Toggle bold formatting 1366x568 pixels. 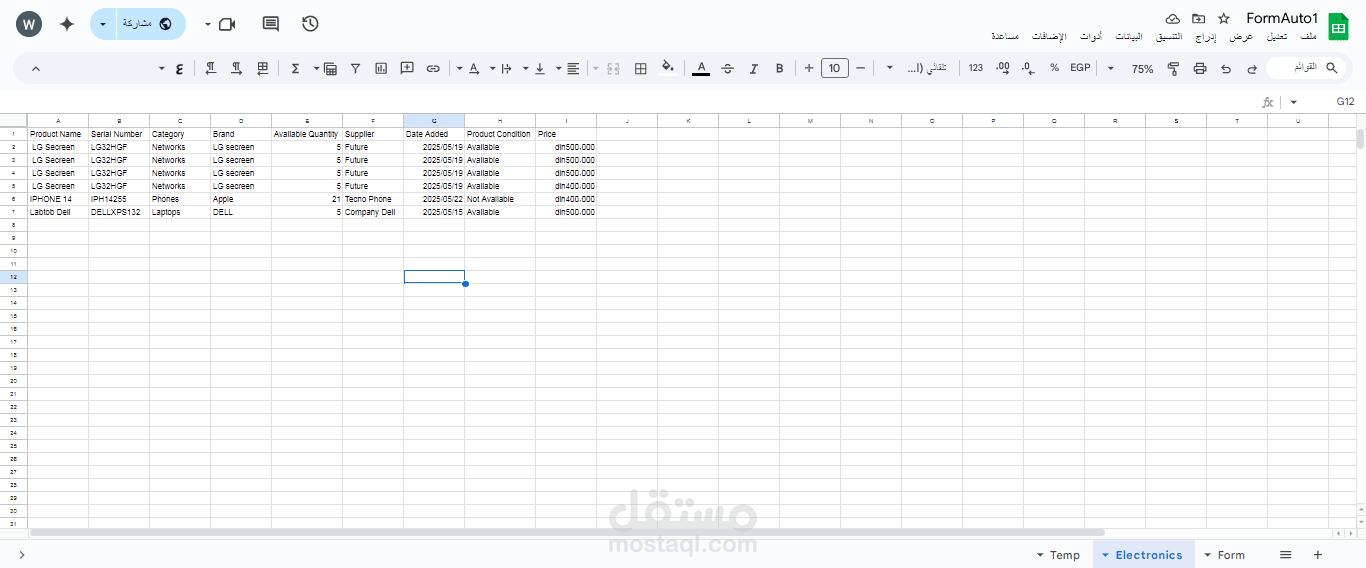click(779, 68)
